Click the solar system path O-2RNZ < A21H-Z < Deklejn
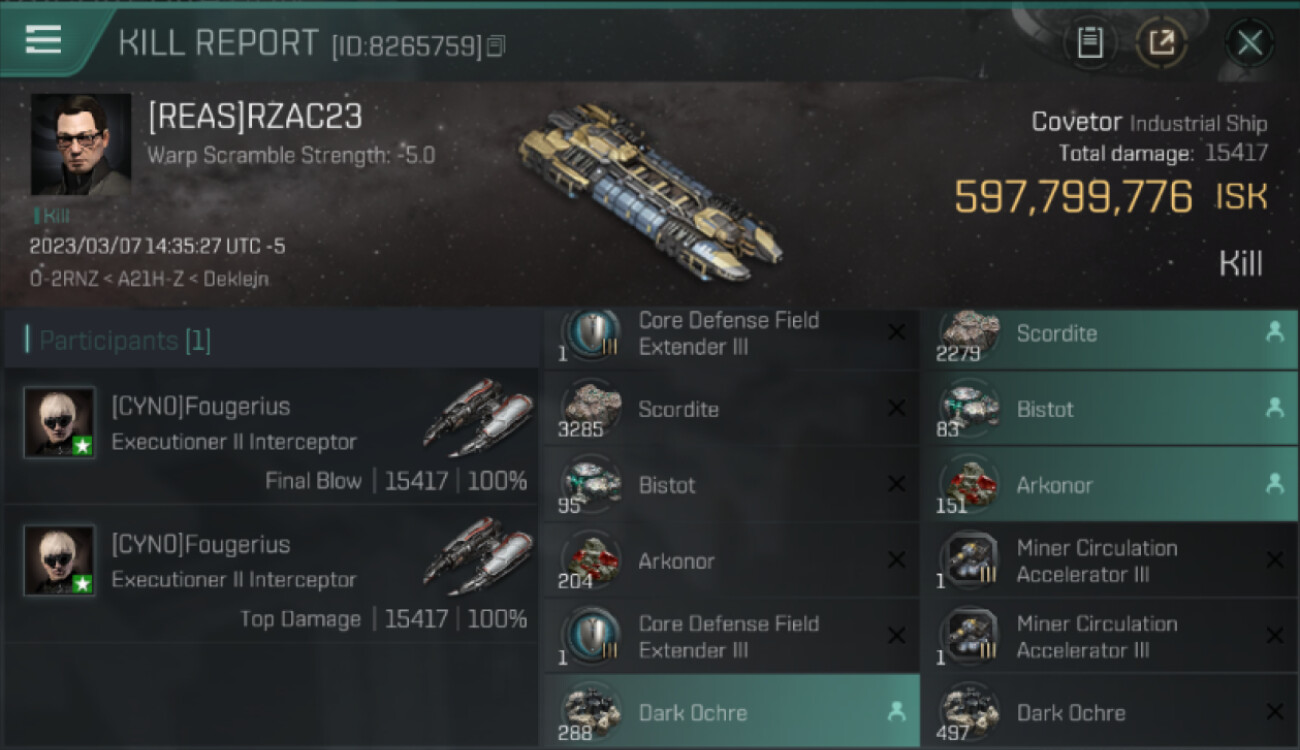Screen dimensions: 1300x750 tap(149, 279)
